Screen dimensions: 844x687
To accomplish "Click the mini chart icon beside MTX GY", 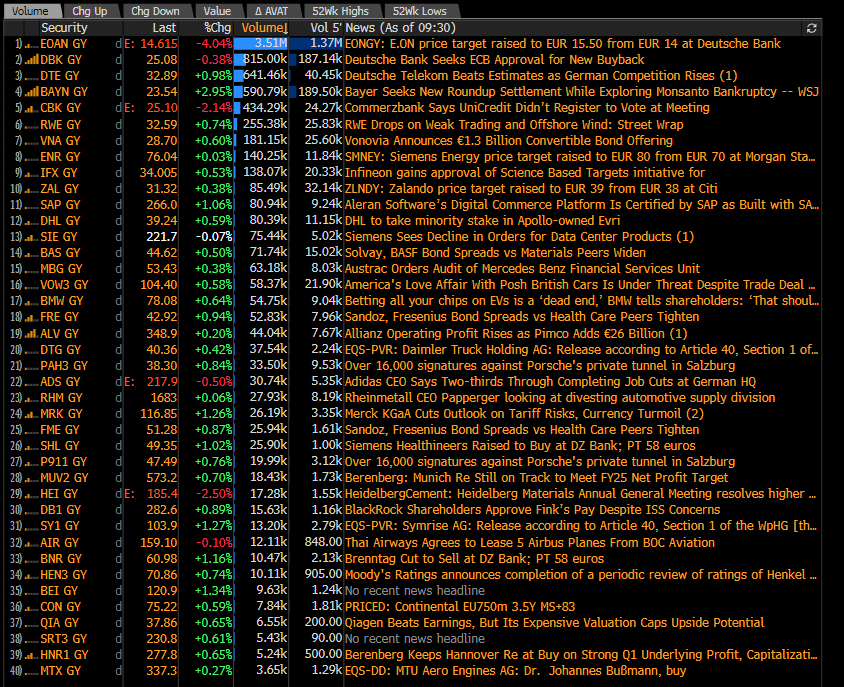I will (32, 672).
